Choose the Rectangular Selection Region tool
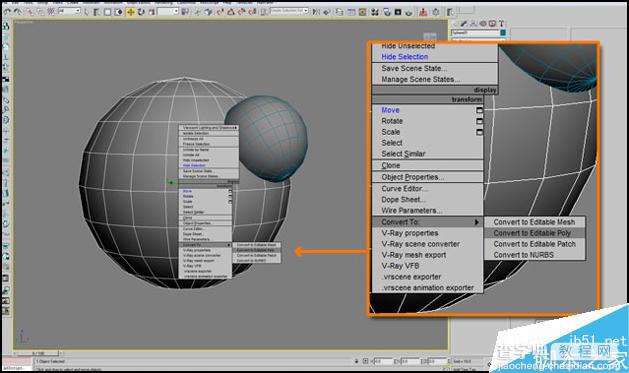The height and width of the screenshot is (373, 629). click(108, 12)
